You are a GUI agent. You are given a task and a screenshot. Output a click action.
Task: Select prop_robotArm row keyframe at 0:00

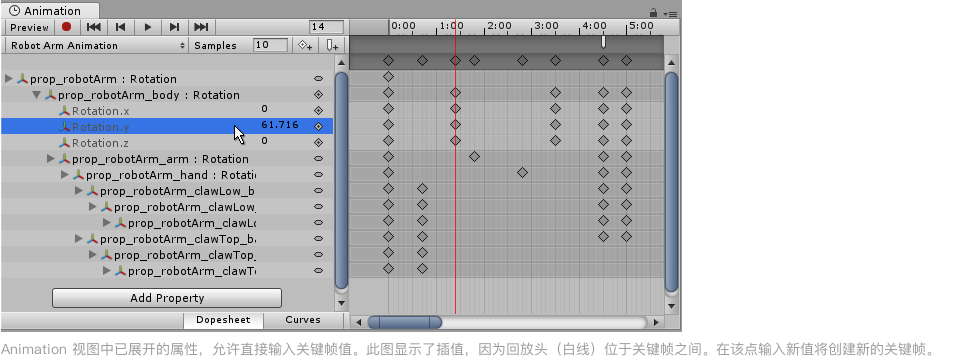pos(388,77)
